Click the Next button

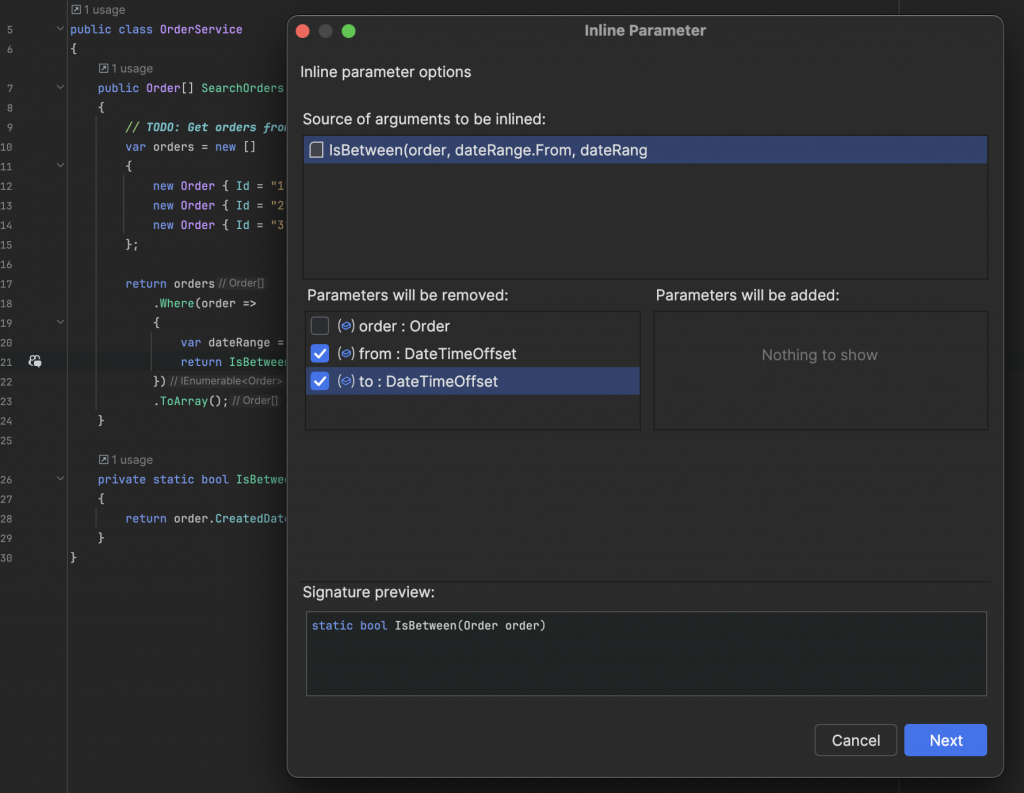click(945, 740)
